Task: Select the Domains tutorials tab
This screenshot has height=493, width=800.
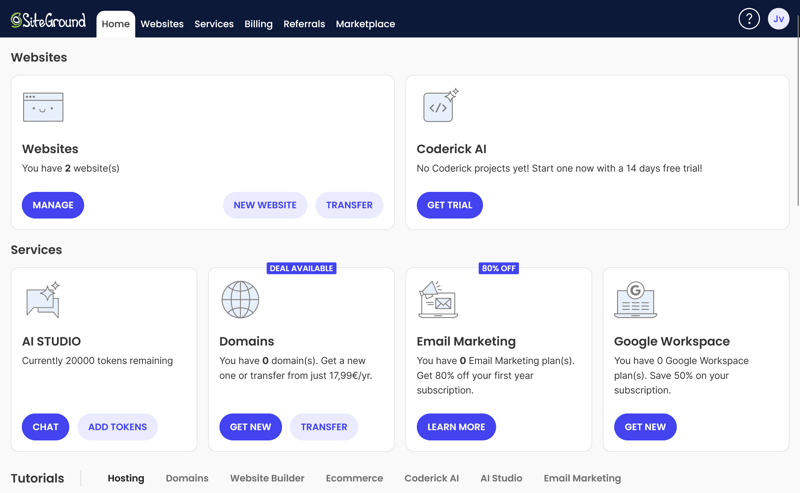Action: pyautogui.click(x=187, y=478)
